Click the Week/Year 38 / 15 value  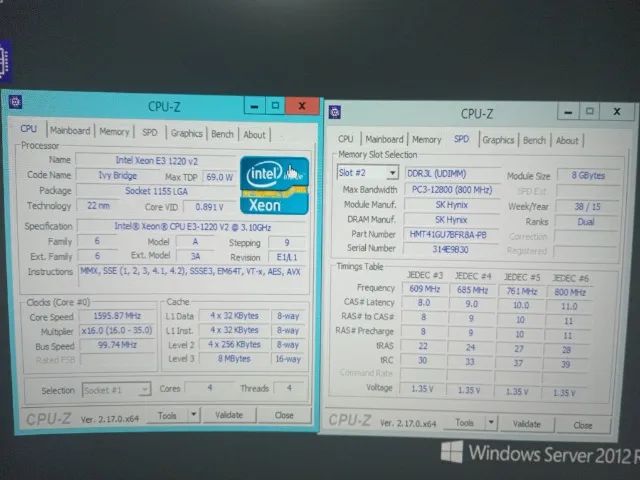587,207
